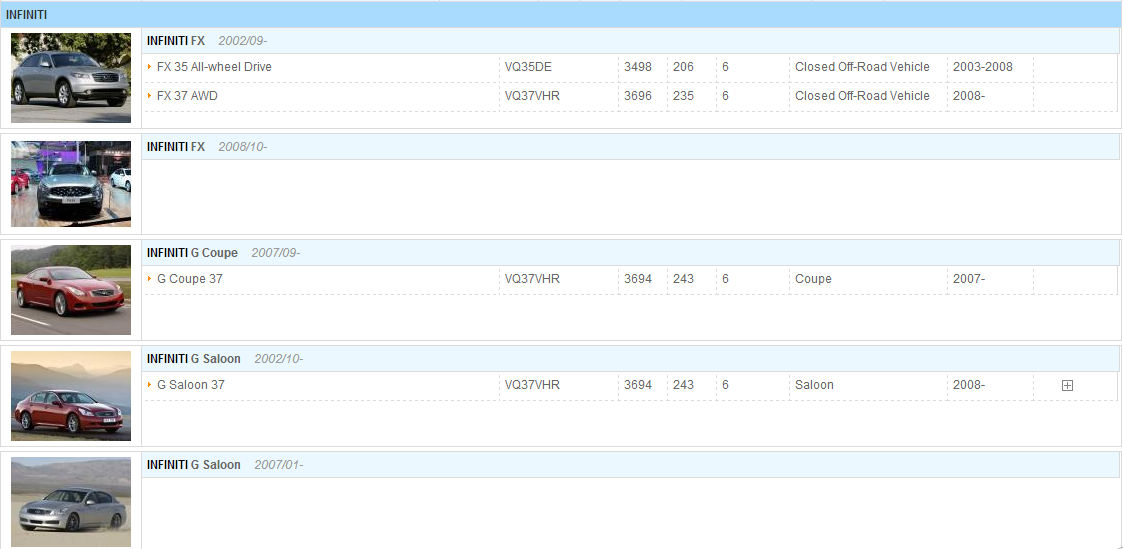Click the 2007- year cell
The width and height of the screenshot is (1123, 549).
(968, 278)
